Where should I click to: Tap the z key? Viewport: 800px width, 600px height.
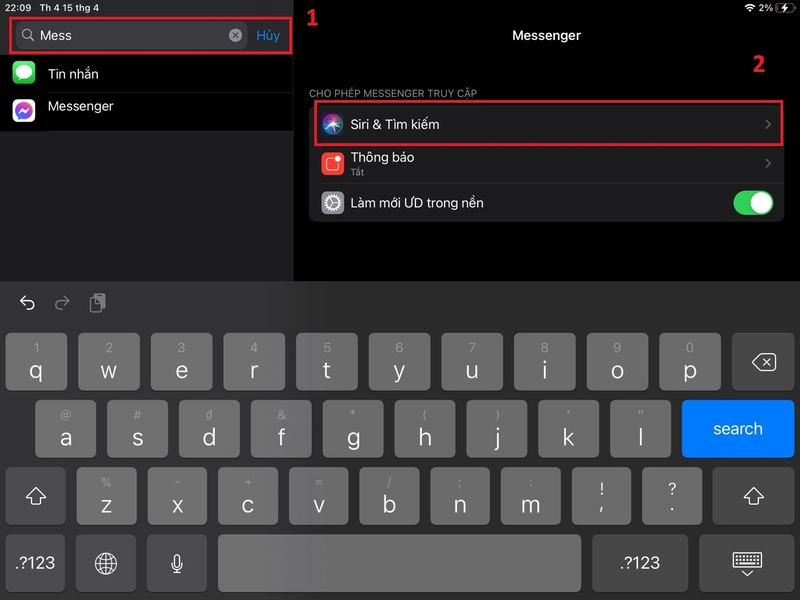tap(107, 496)
